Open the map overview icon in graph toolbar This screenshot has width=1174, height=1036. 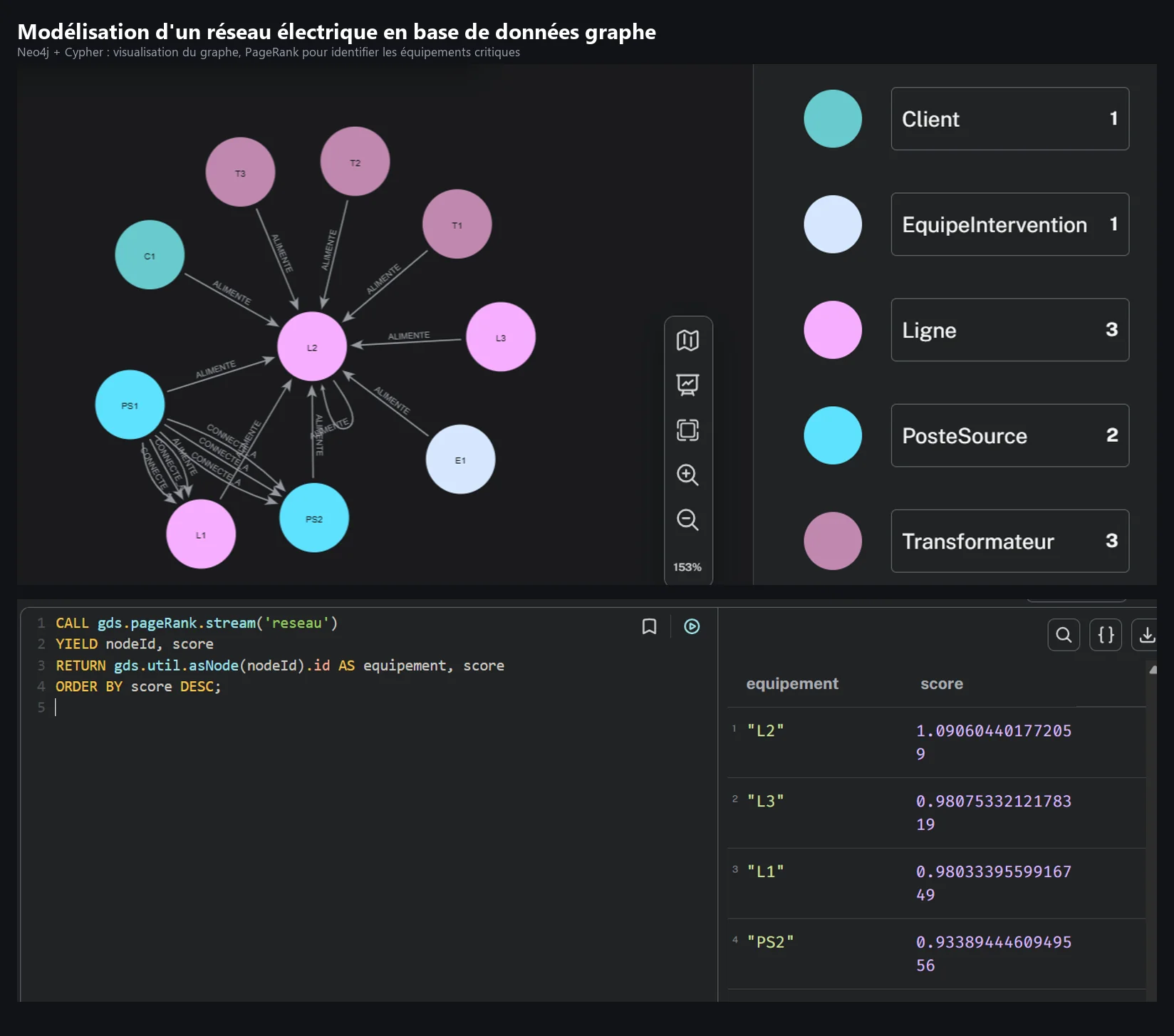coord(687,341)
